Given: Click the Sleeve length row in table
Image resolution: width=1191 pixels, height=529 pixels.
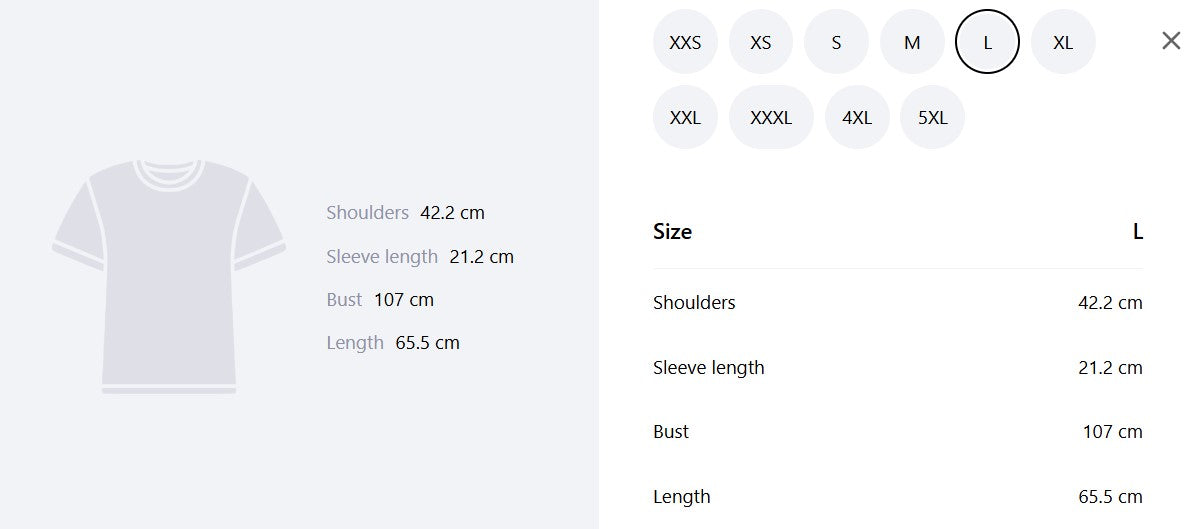Looking at the screenshot, I should [898, 368].
